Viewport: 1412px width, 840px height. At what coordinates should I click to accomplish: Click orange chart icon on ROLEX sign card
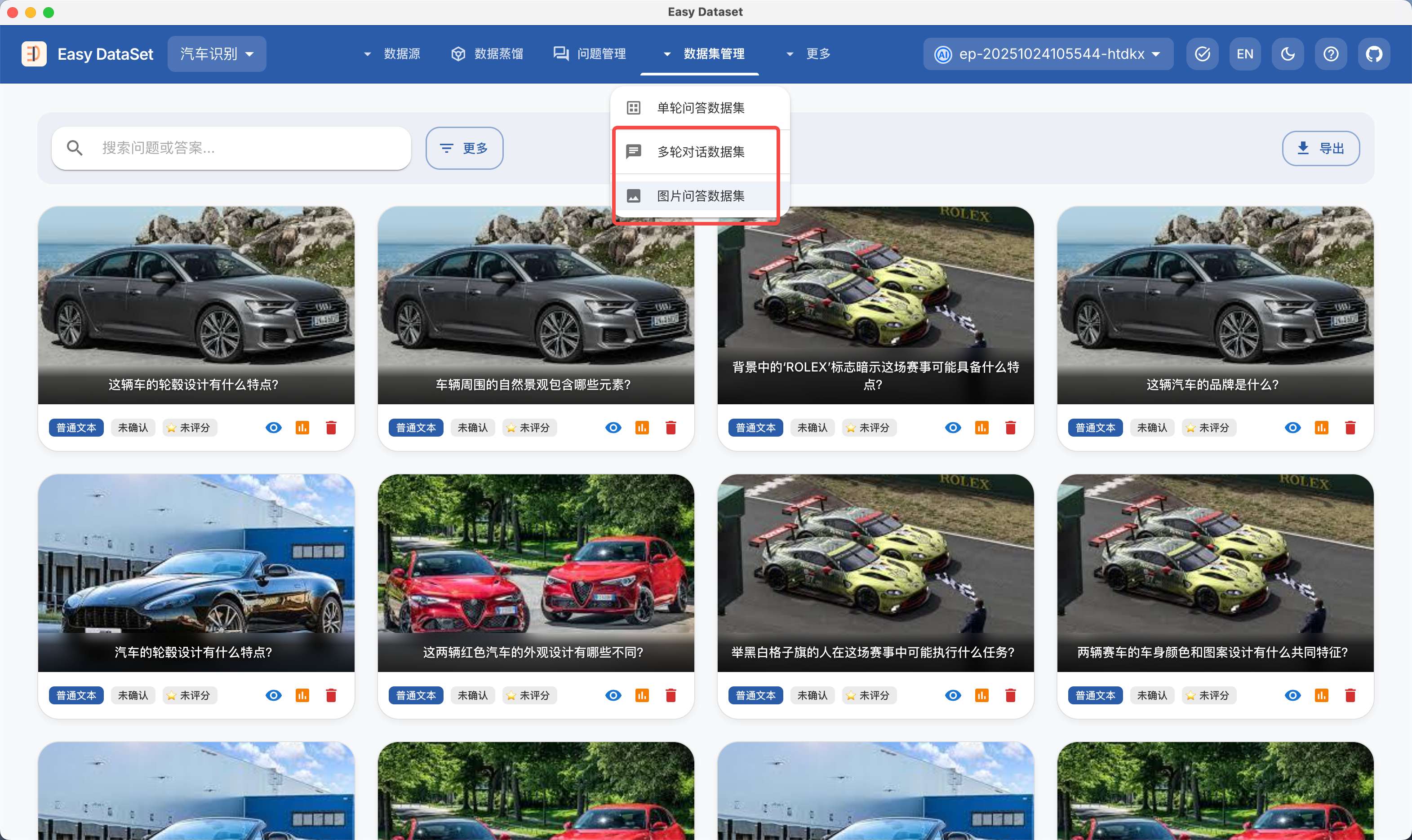click(981, 427)
